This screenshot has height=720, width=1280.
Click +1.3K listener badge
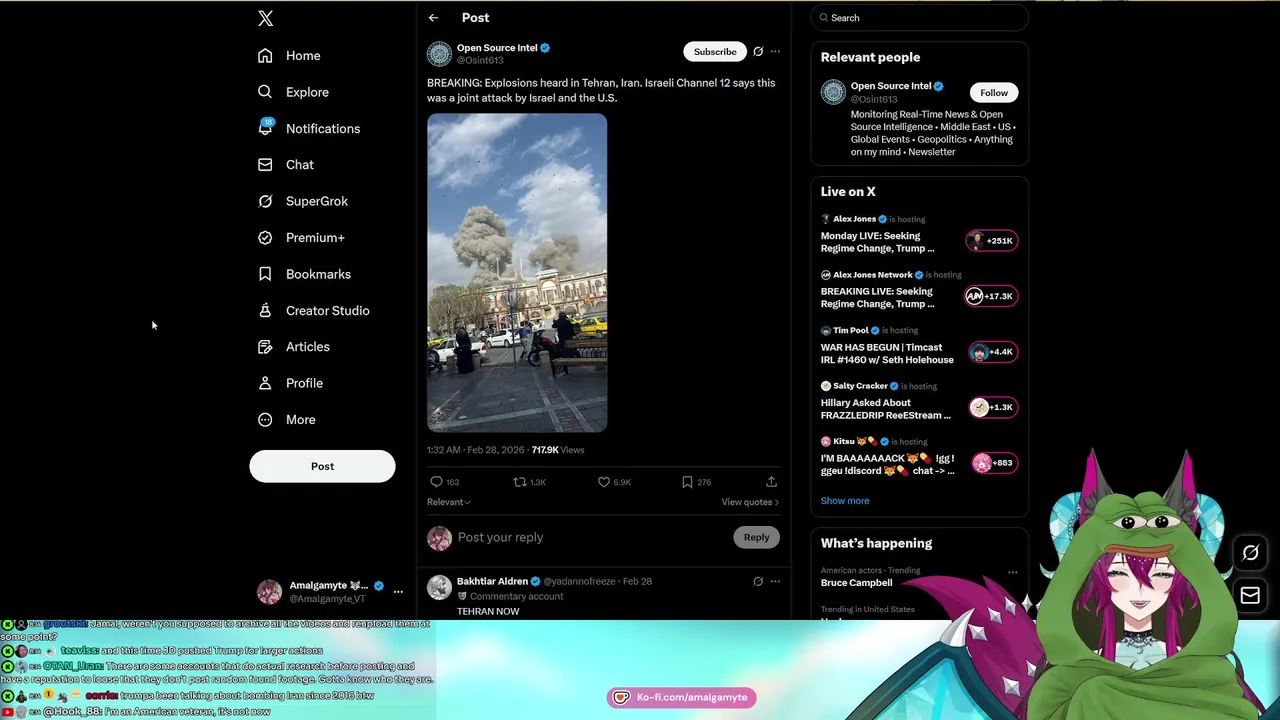pos(993,407)
